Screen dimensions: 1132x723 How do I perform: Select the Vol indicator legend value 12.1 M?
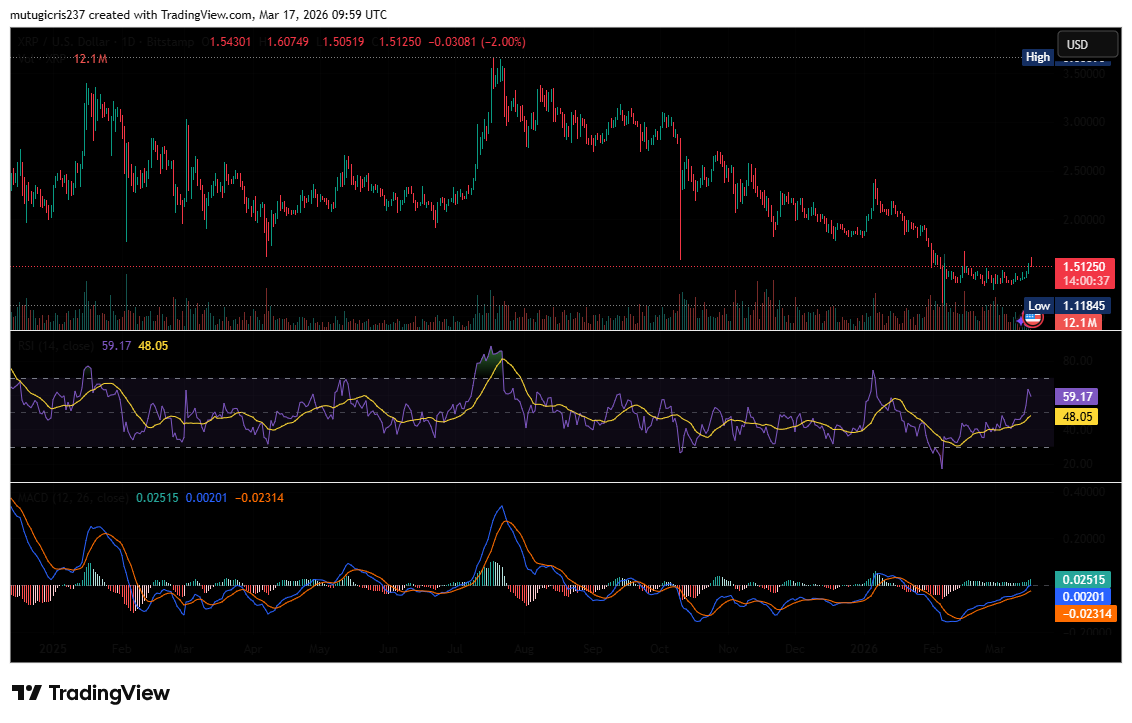click(90, 59)
